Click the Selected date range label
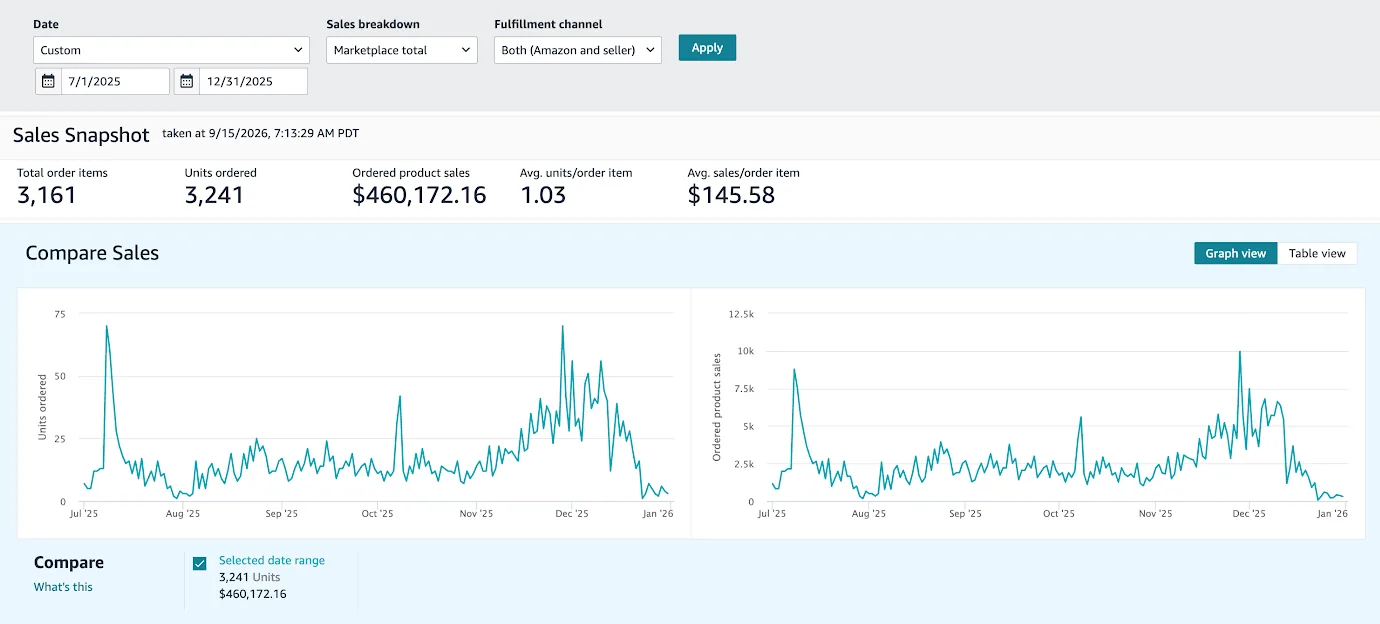 pos(272,560)
